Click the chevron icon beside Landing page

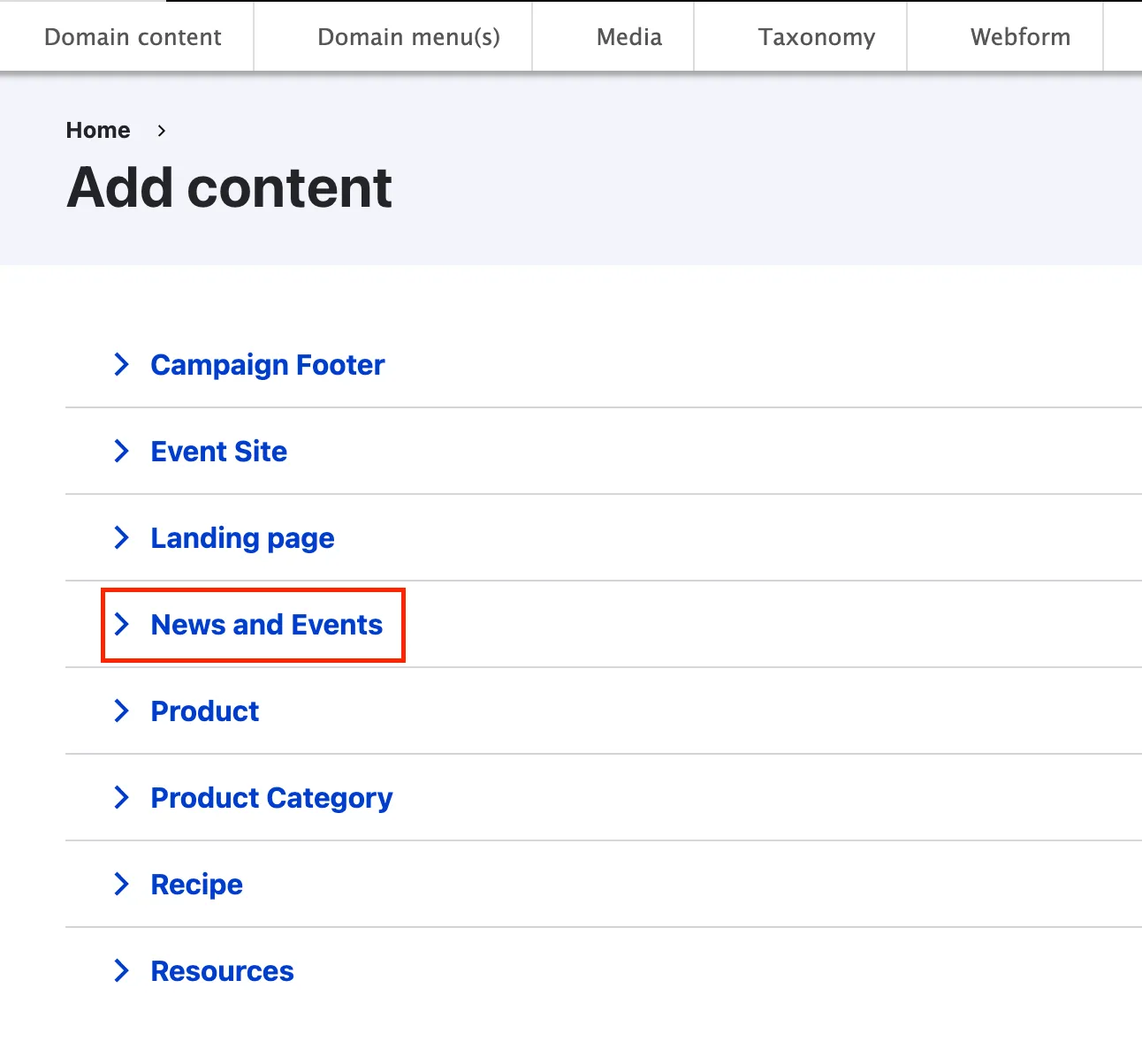point(122,537)
